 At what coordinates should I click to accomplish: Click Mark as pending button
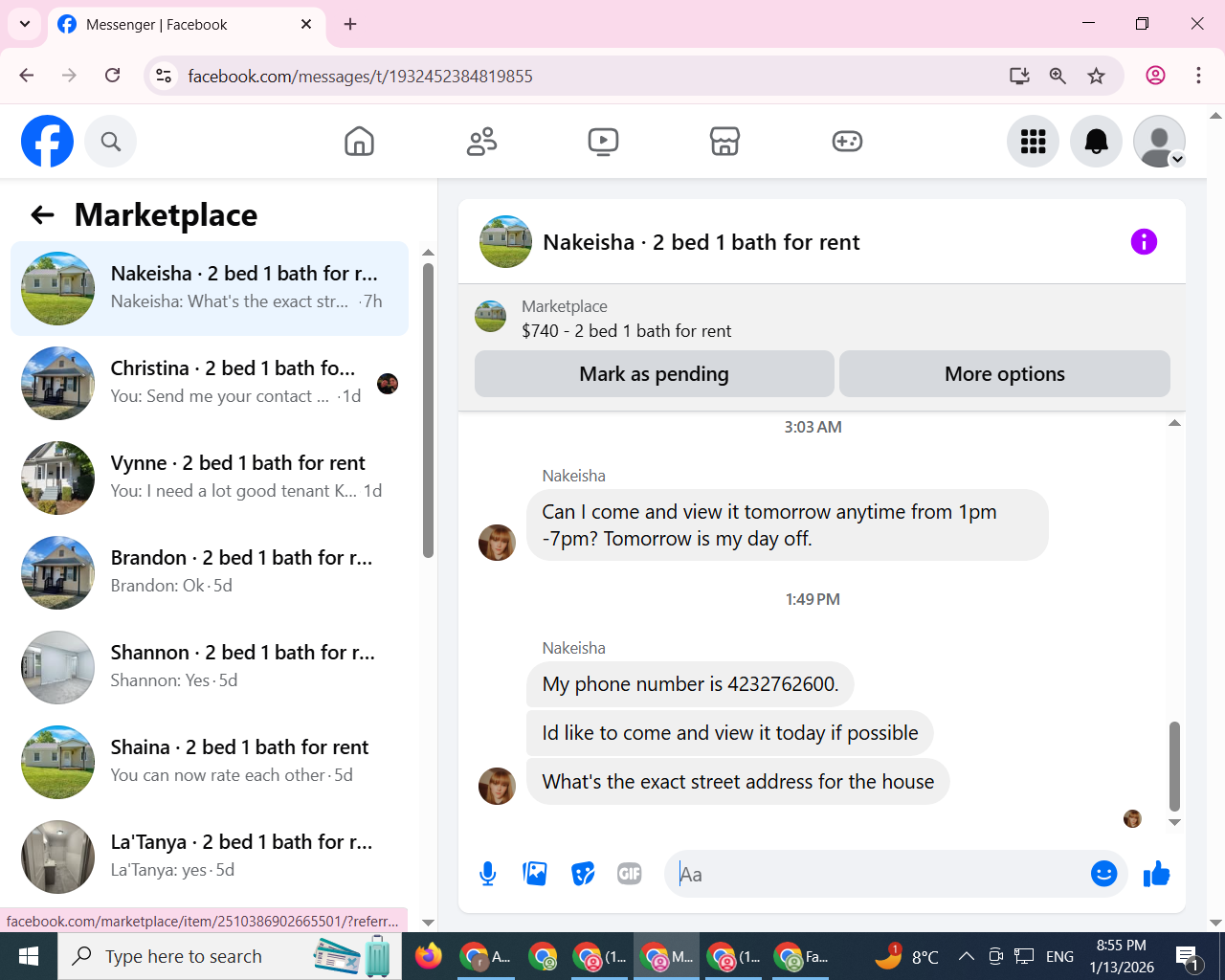655,374
